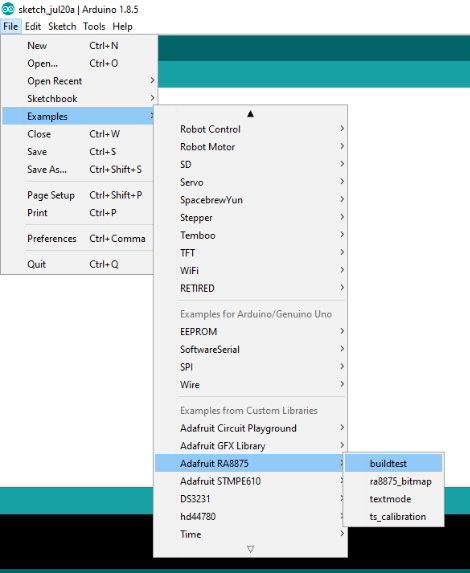Open the Tools menu
This screenshot has width=470, height=573.
point(94,27)
